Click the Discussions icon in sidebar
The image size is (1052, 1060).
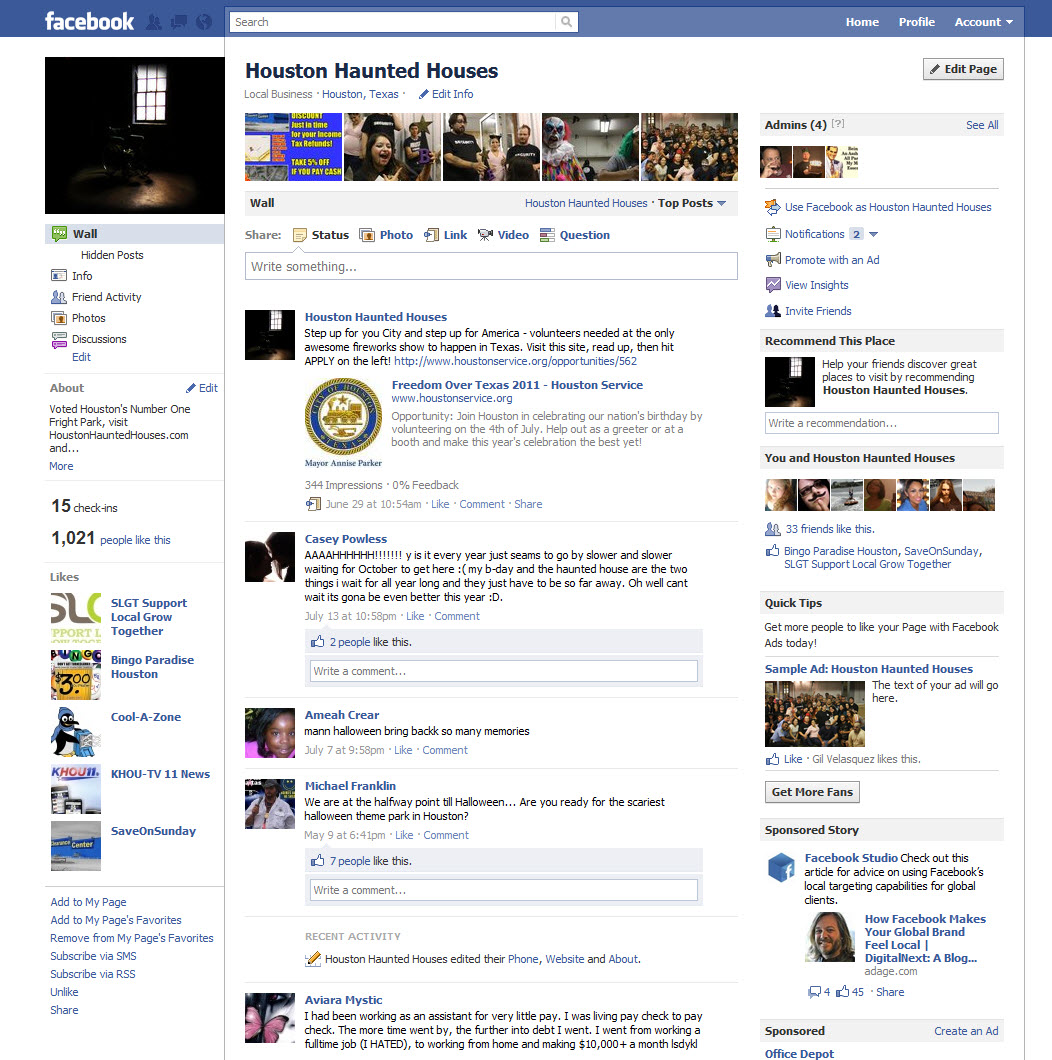[x=59, y=339]
